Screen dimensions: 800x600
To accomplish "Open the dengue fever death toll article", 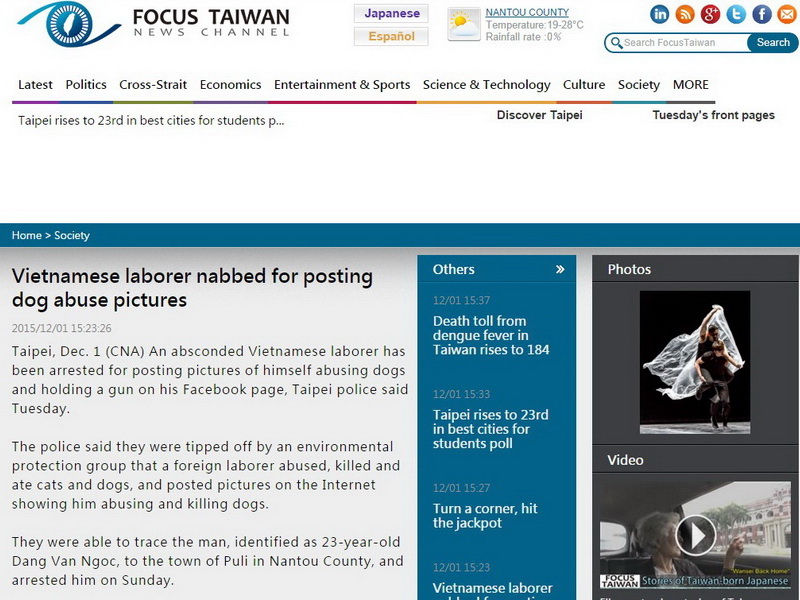I will pos(491,335).
